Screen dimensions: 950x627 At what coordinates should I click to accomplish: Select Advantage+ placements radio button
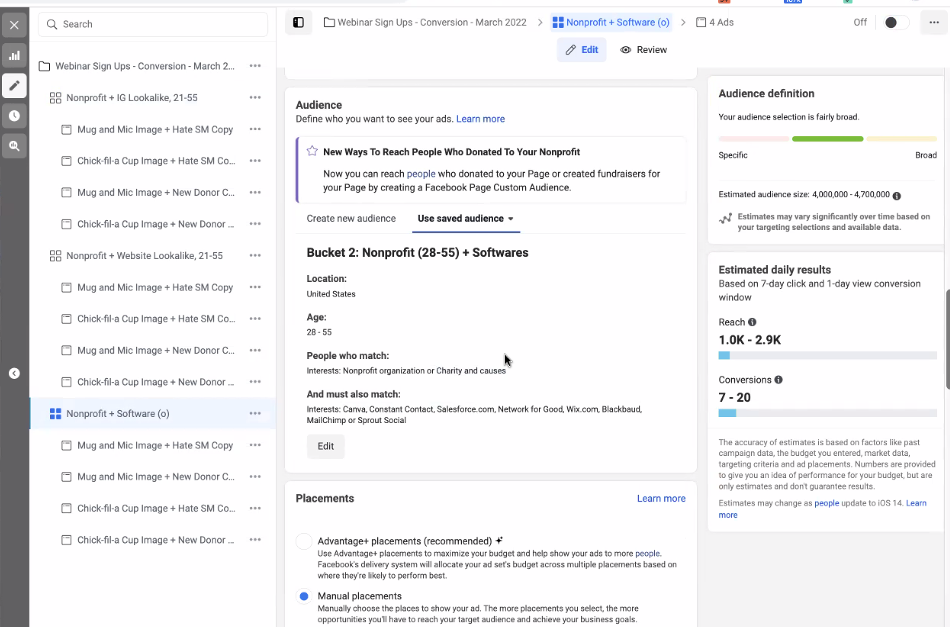(x=304, y=541)
